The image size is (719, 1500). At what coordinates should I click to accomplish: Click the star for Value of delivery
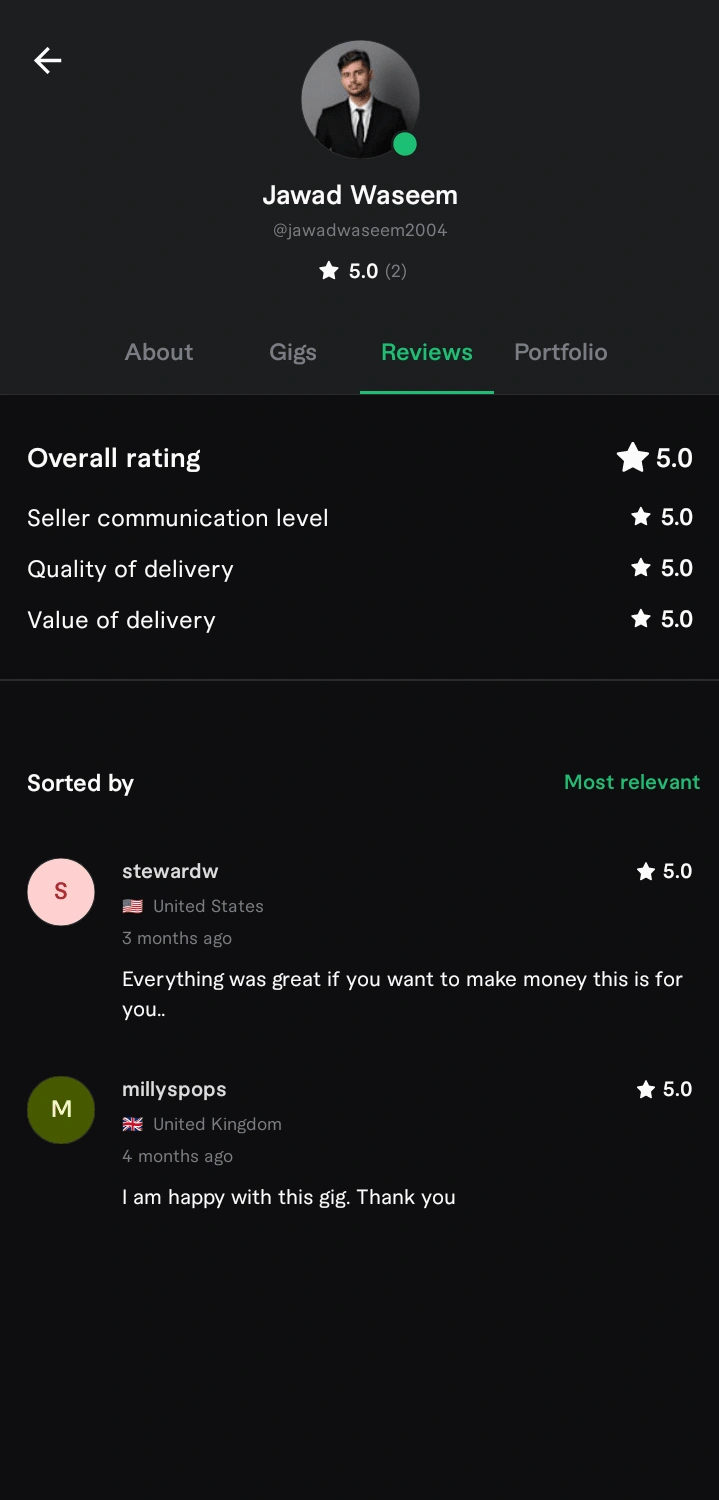point(641,619)
